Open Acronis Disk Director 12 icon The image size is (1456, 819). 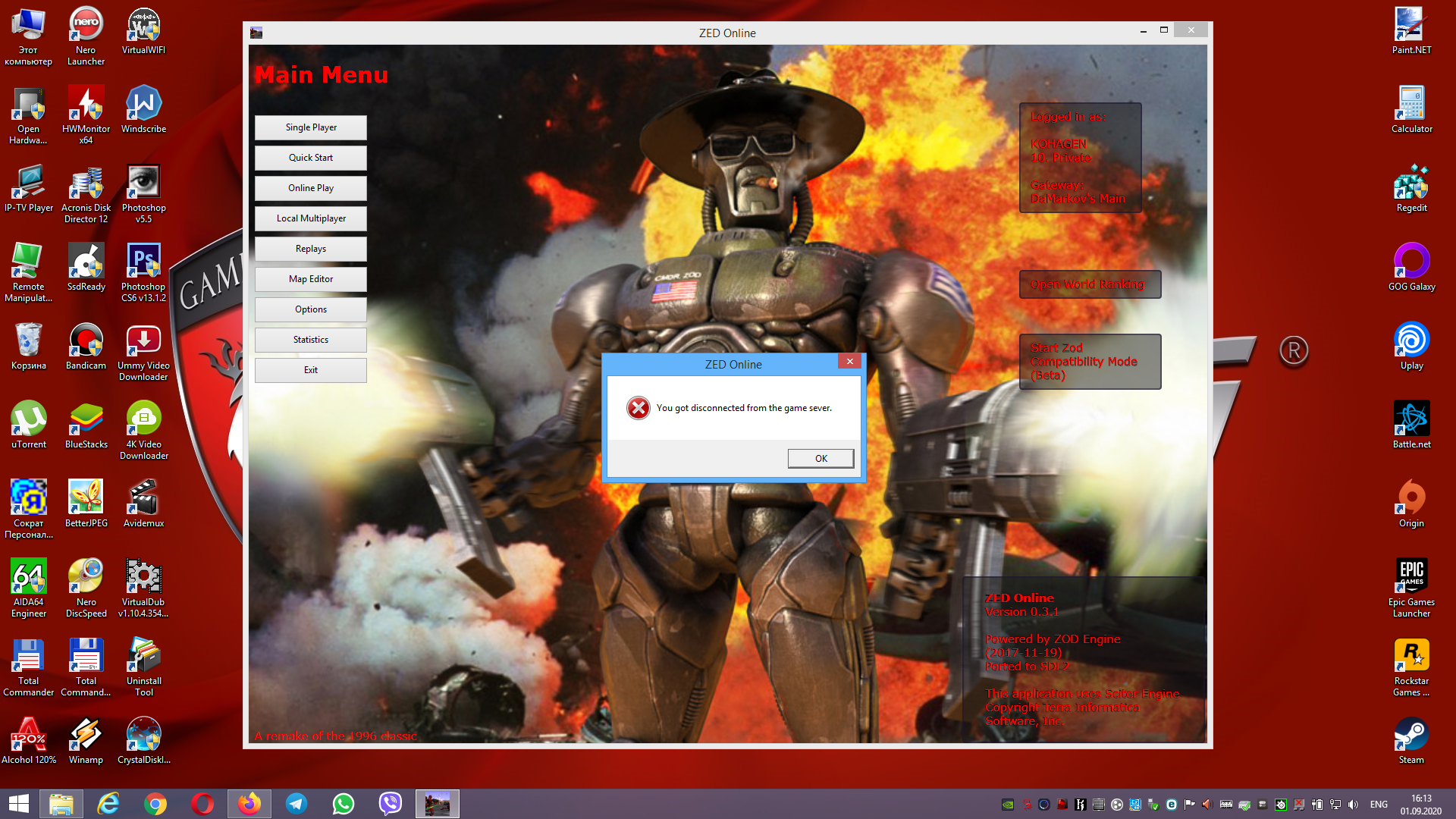[x=86, y=194]
